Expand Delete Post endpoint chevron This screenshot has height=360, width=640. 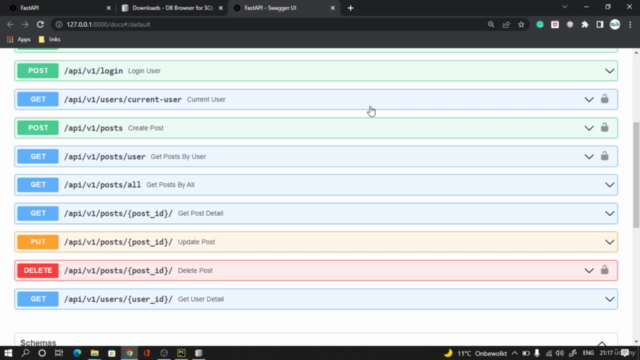click(589, 271)
